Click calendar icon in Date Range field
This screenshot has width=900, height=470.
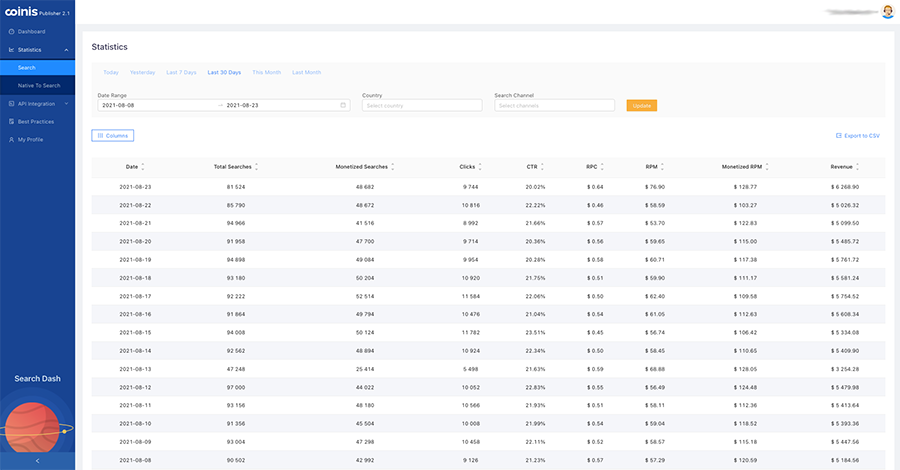[x=343, y=105]
